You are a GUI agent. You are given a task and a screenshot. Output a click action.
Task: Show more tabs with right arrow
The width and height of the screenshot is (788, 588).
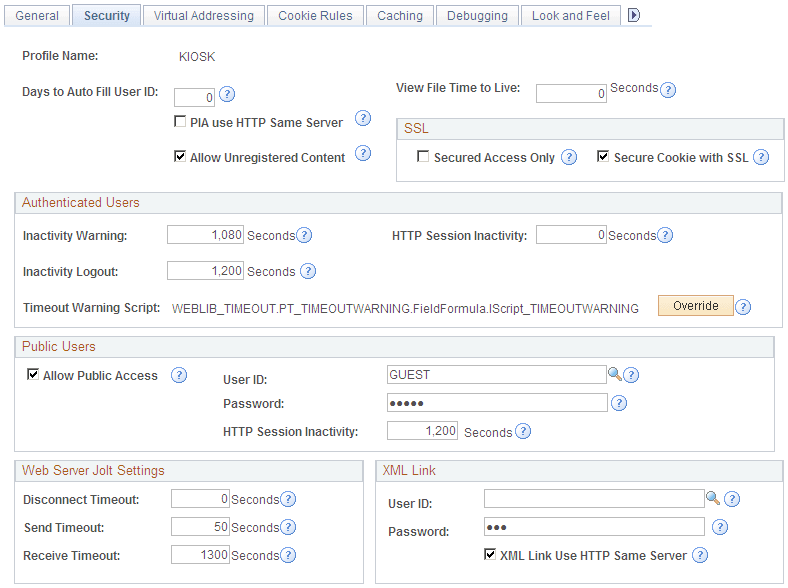[x=634, y=16]
